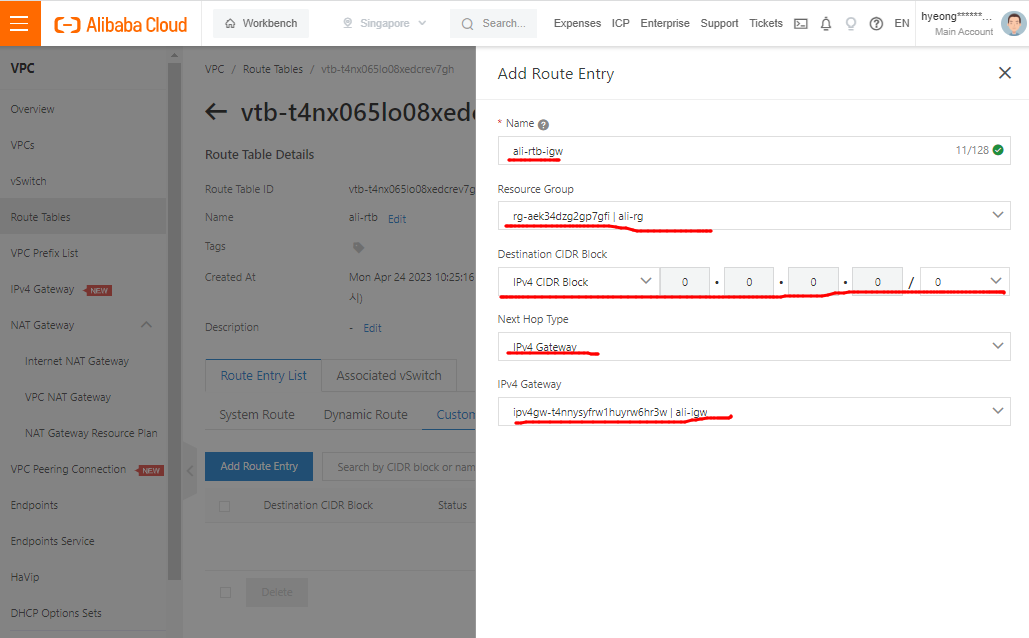
Task: Click Edit link next to Description
Action: [x=372, y=328]
